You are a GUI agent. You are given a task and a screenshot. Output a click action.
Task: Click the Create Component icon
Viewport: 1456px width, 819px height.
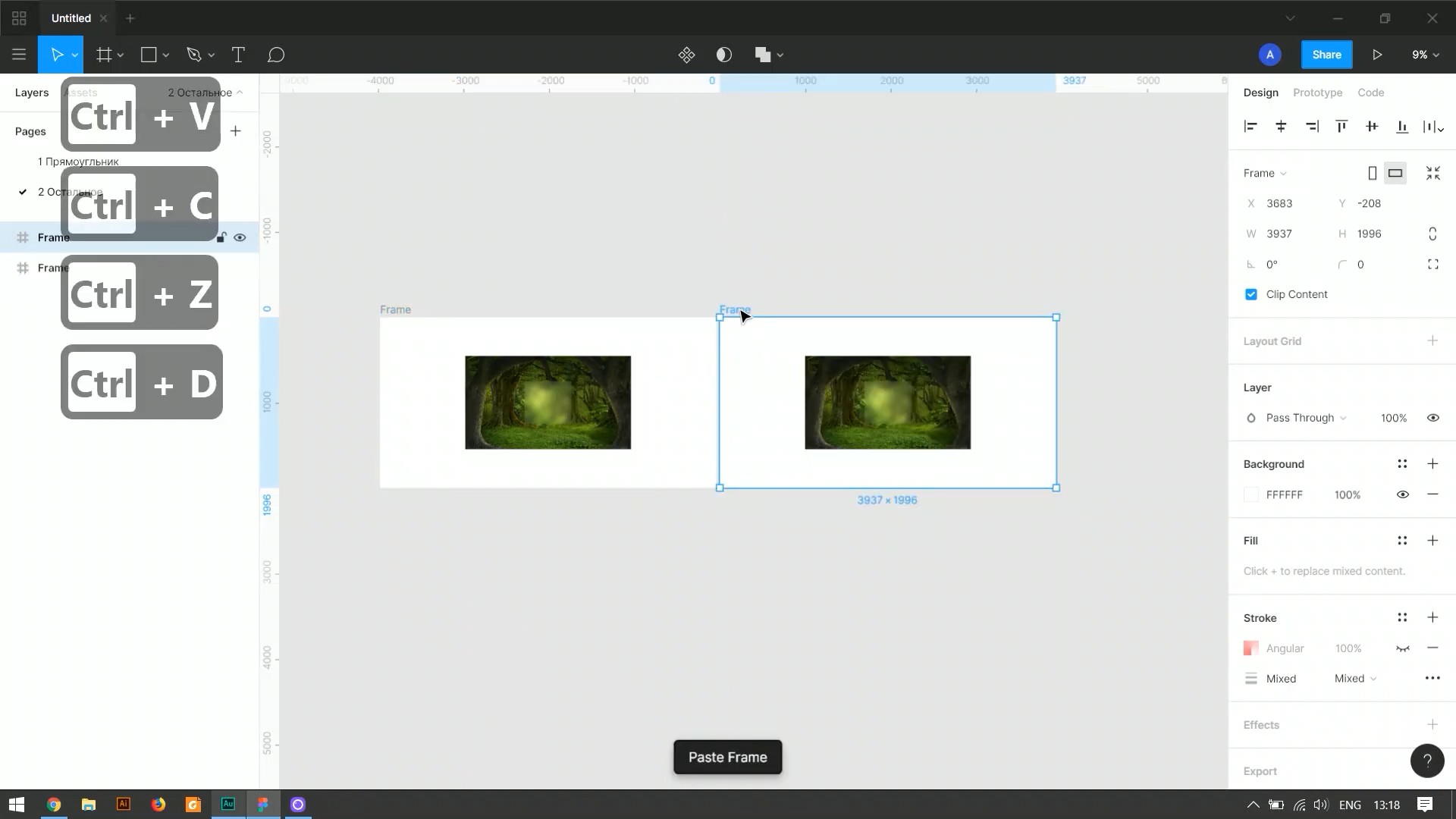point(686,55)
